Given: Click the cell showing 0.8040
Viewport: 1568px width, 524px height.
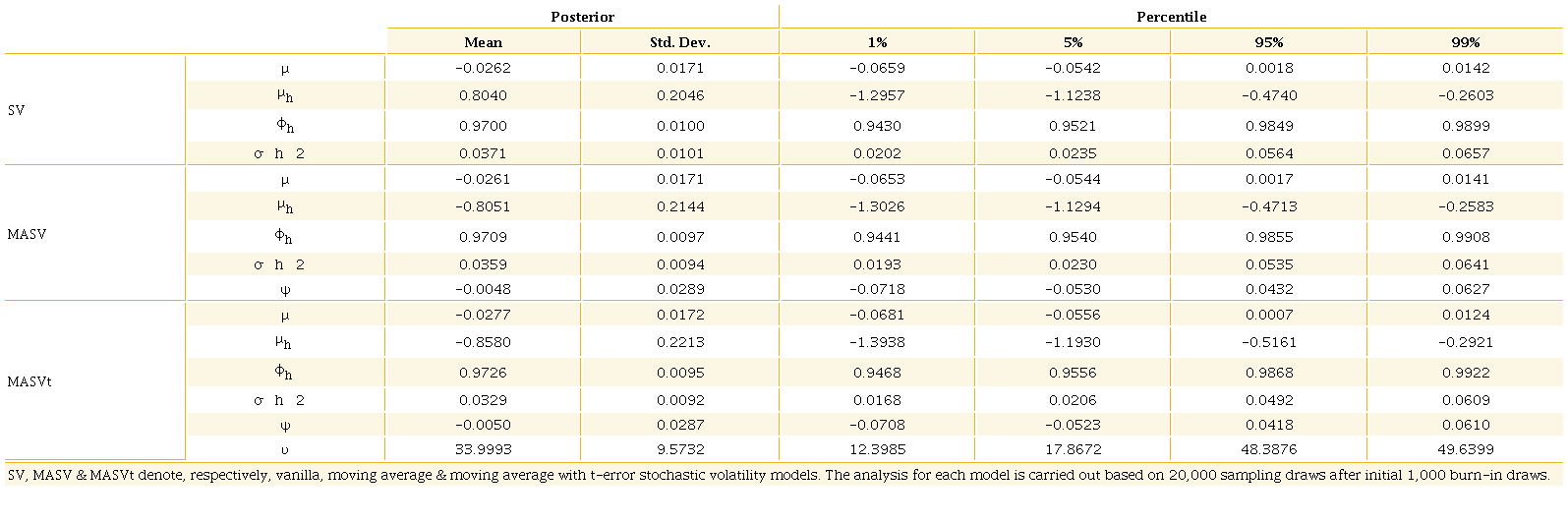Looking at the screenshot, I should coord(483,95).
